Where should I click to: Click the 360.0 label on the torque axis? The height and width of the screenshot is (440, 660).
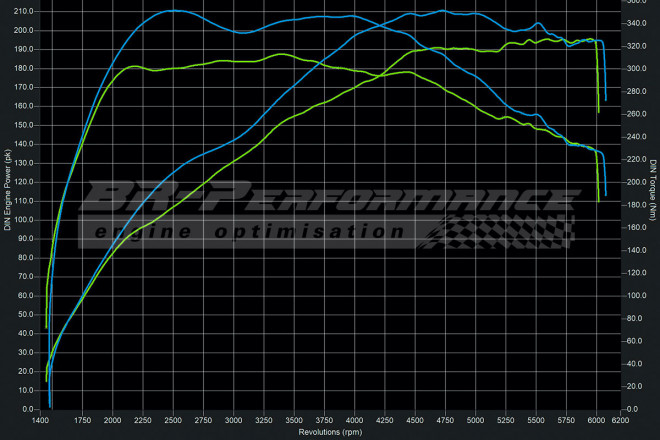(637, 3)
